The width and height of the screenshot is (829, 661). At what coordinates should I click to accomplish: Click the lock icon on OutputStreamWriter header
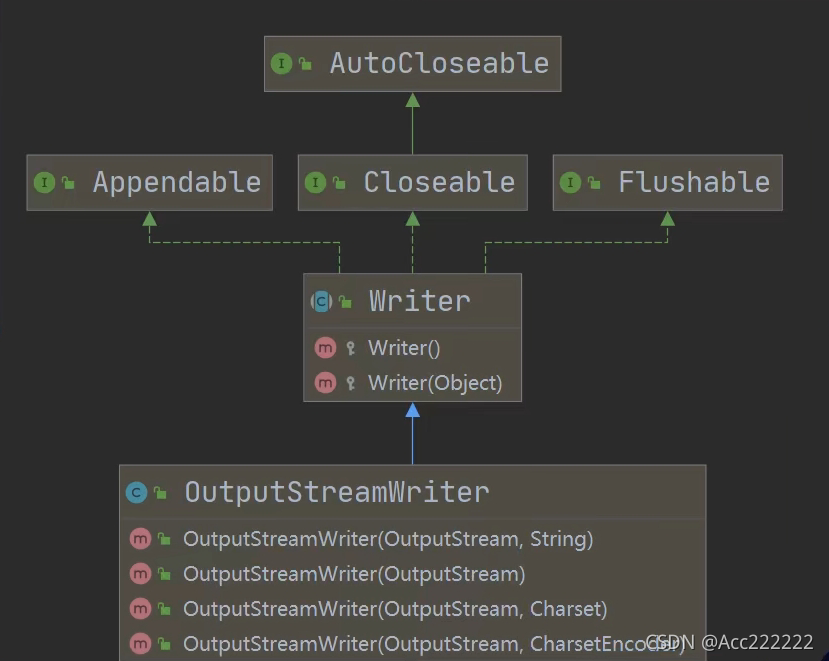[x=160, y=491]
